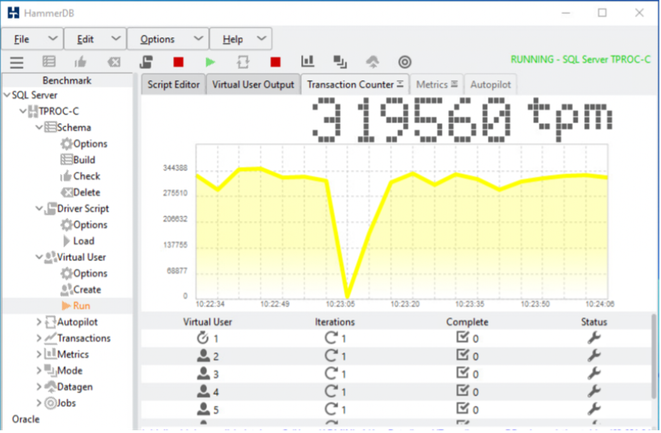This screenshot has width=661, height=433.
Task: Click the first red stop square toolbar icon
Action: tap(178, 62)
